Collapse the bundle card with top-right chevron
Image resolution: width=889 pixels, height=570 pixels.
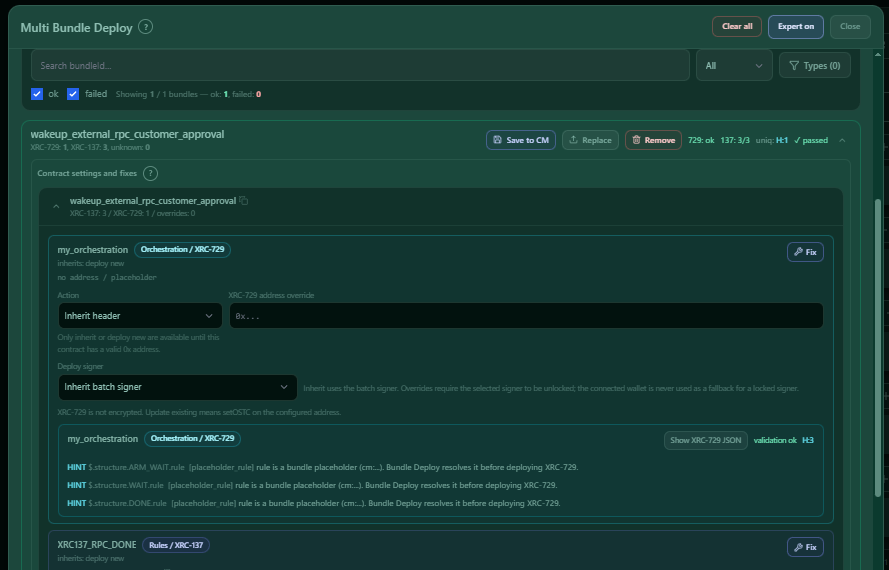[x=842, y=140]
